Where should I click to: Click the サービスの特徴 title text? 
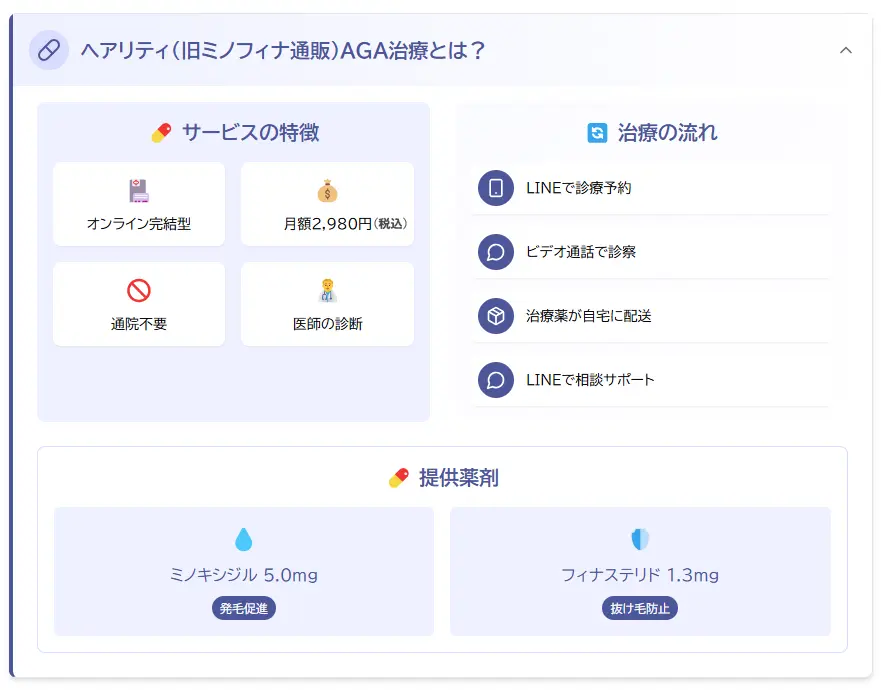[x=251, y=133]
